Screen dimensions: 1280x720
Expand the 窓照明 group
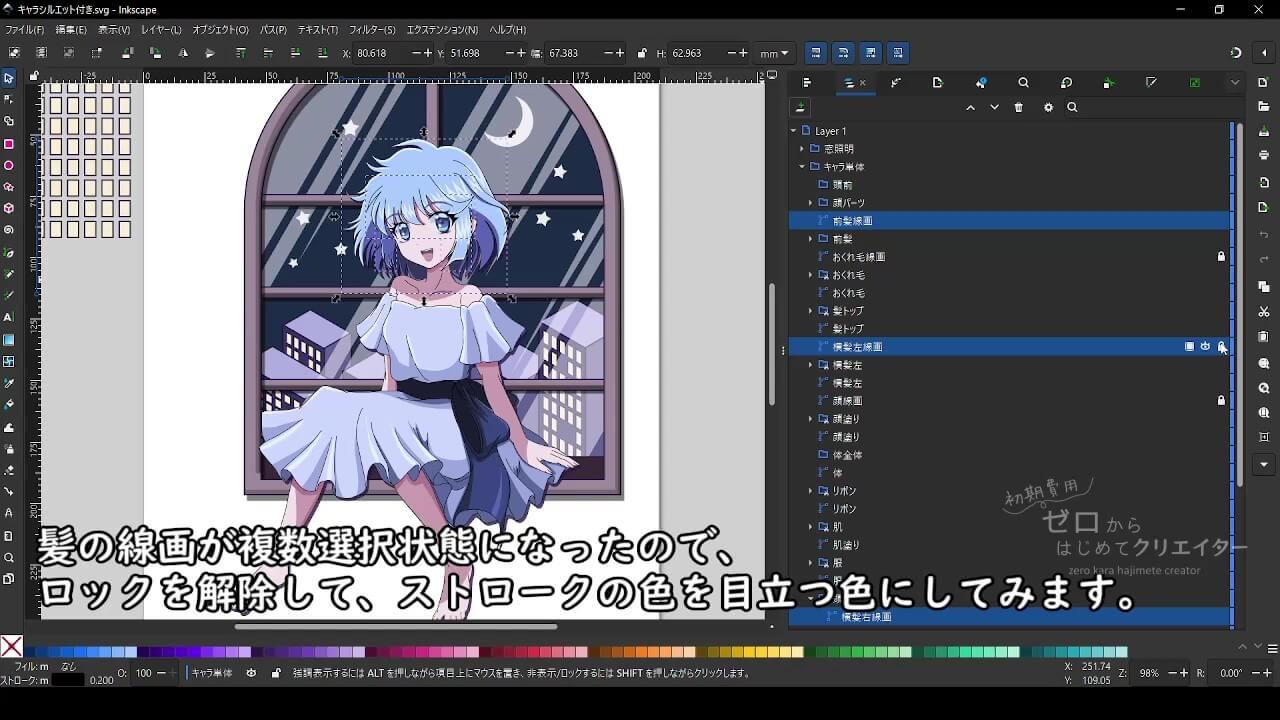tap(802, 149)
